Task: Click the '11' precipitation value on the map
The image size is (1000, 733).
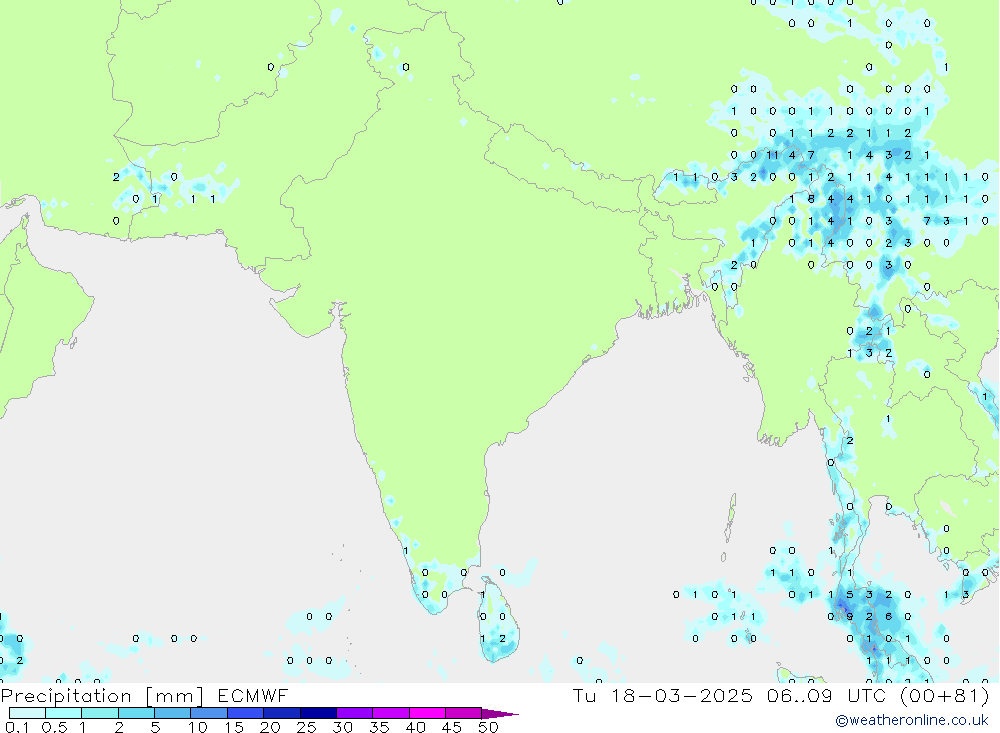Action: [x=772, y=155]
